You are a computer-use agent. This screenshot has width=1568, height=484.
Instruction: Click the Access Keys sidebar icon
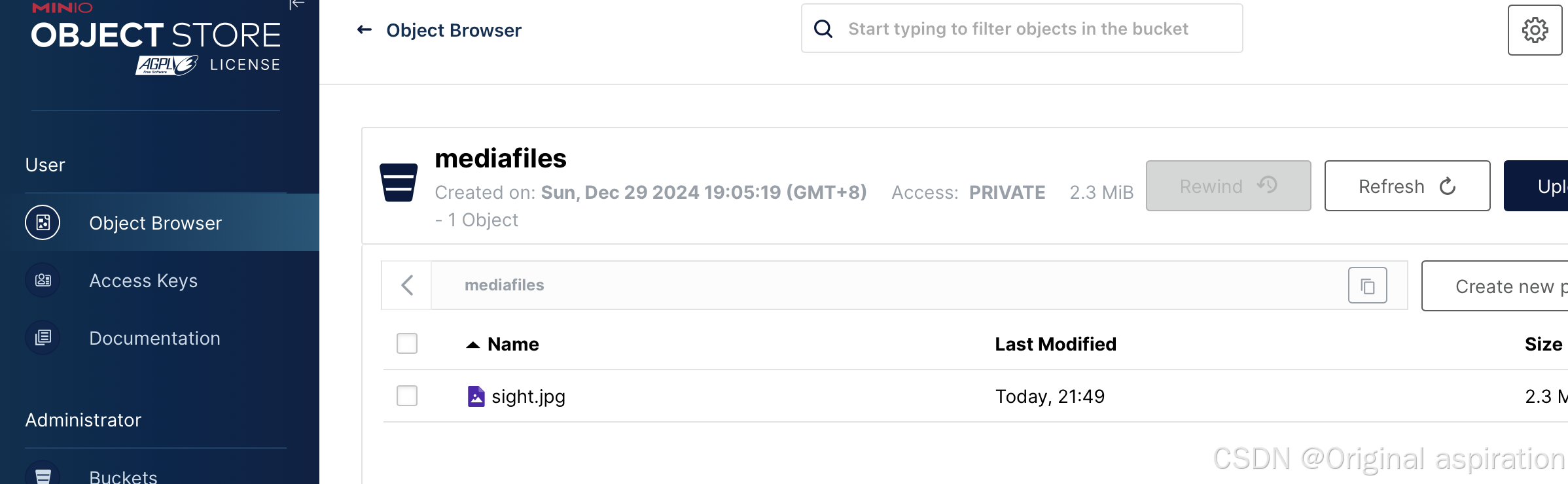point(43,281)
